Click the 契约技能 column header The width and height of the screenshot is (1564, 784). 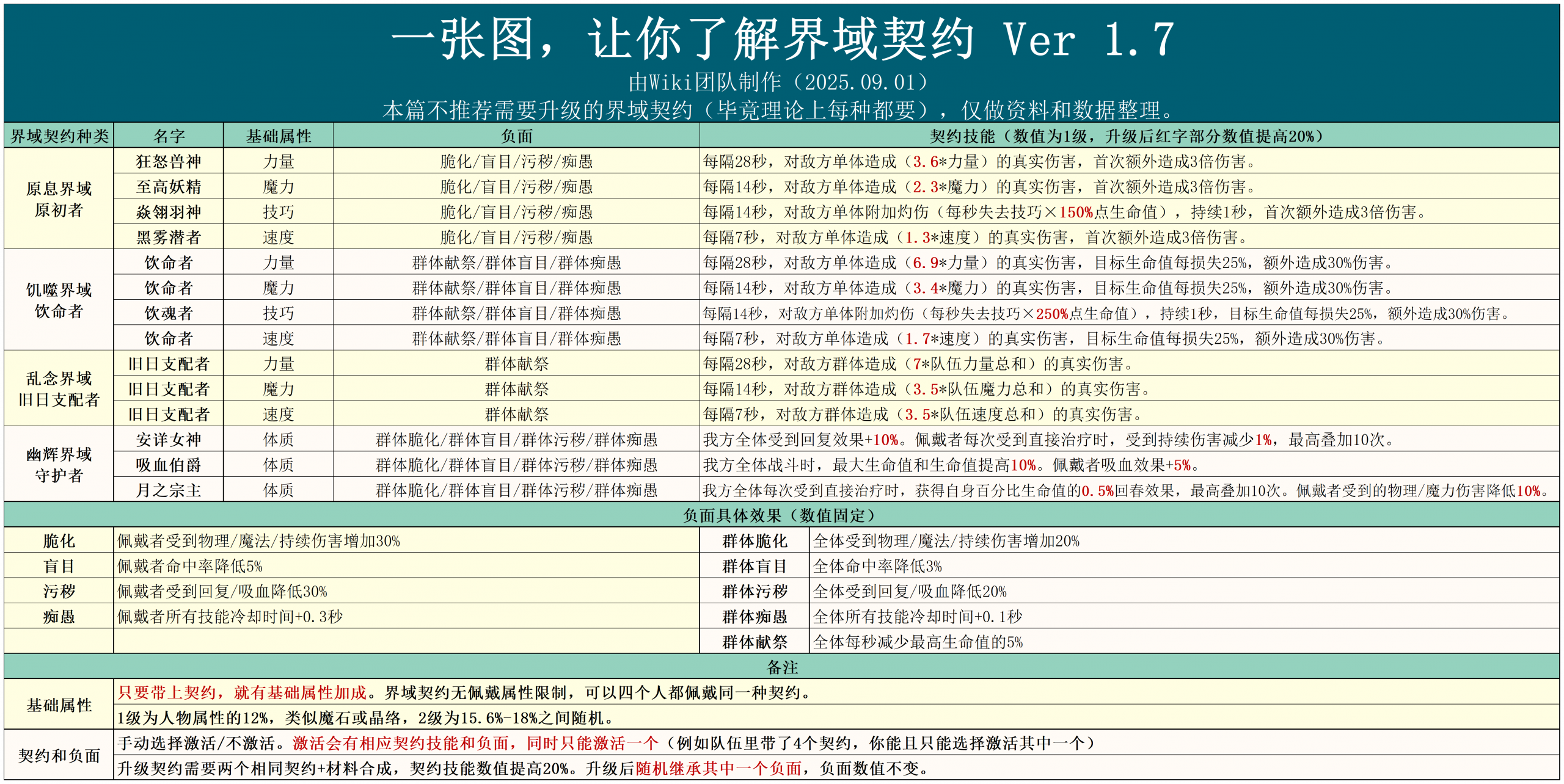1130,136
